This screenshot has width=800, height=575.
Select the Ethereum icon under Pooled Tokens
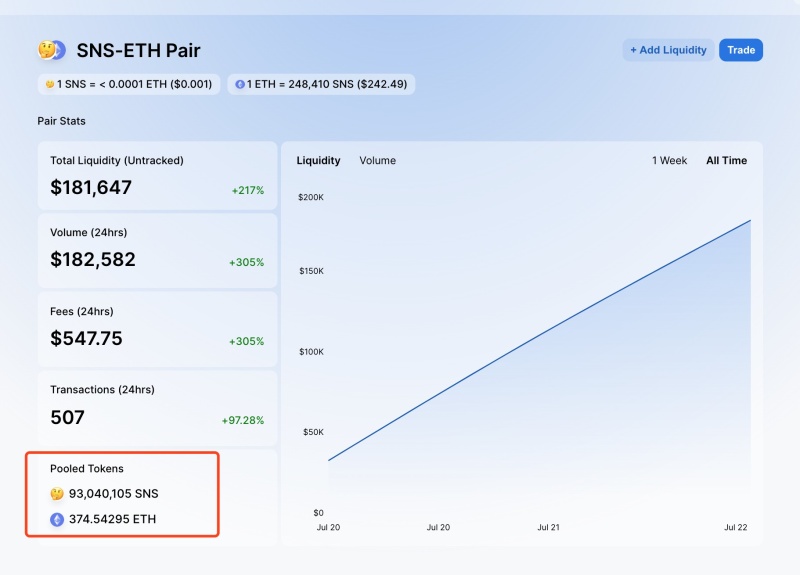tap(57, 519)
